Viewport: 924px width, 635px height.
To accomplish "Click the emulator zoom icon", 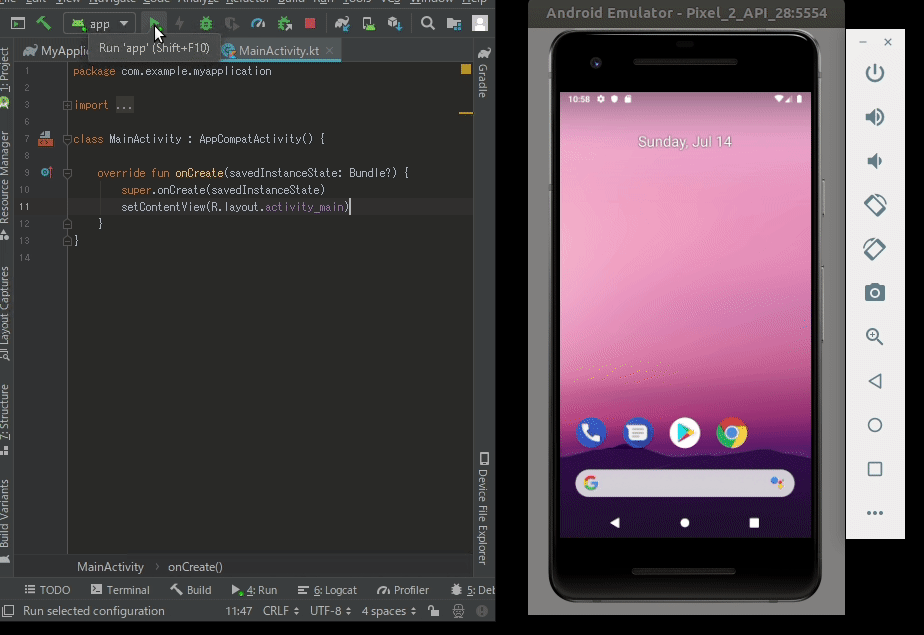I will [875, 336].
